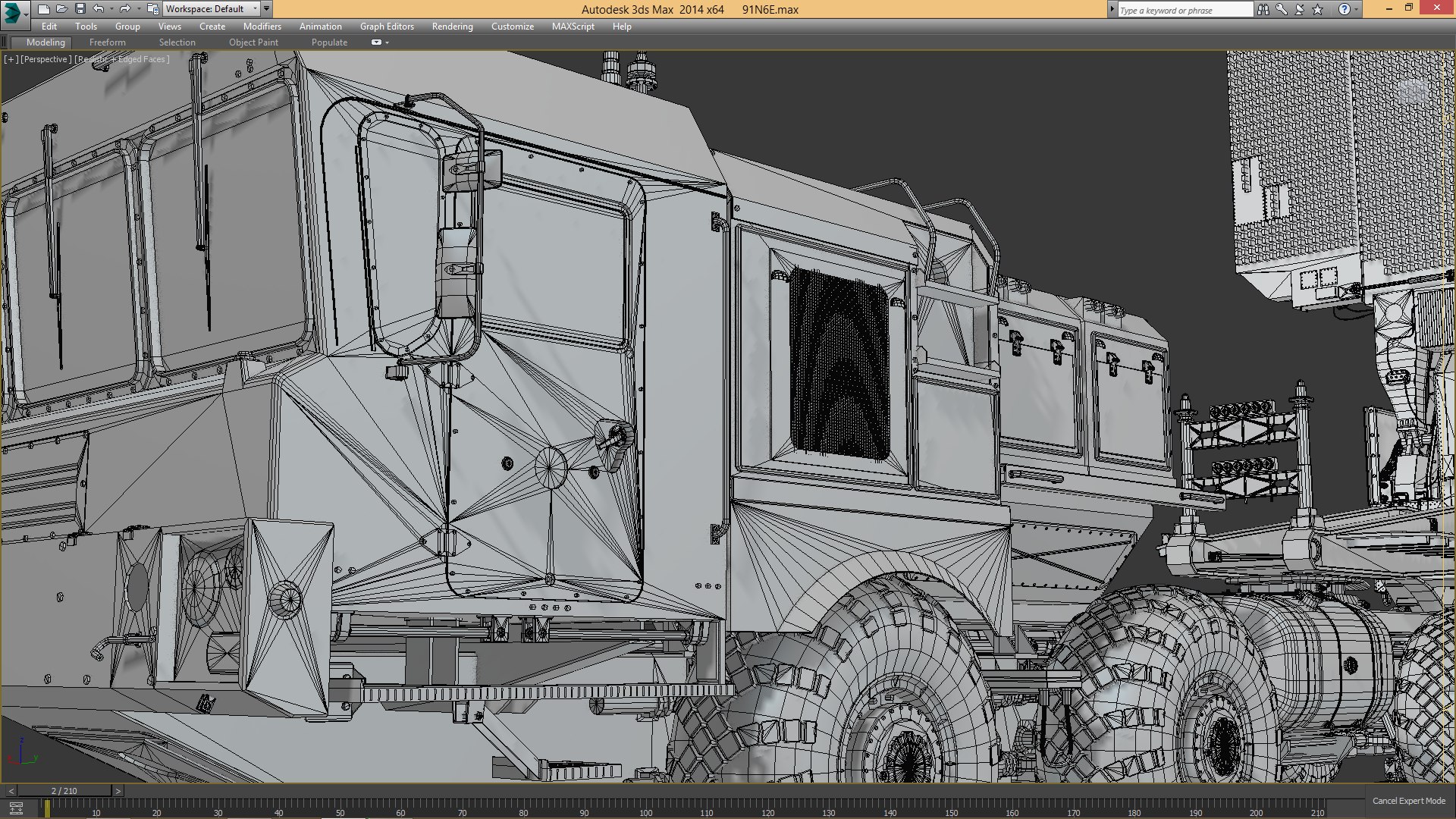Open the Modifiers menu
This screenshot has width=1456, height=819.
tap(262, 27)
